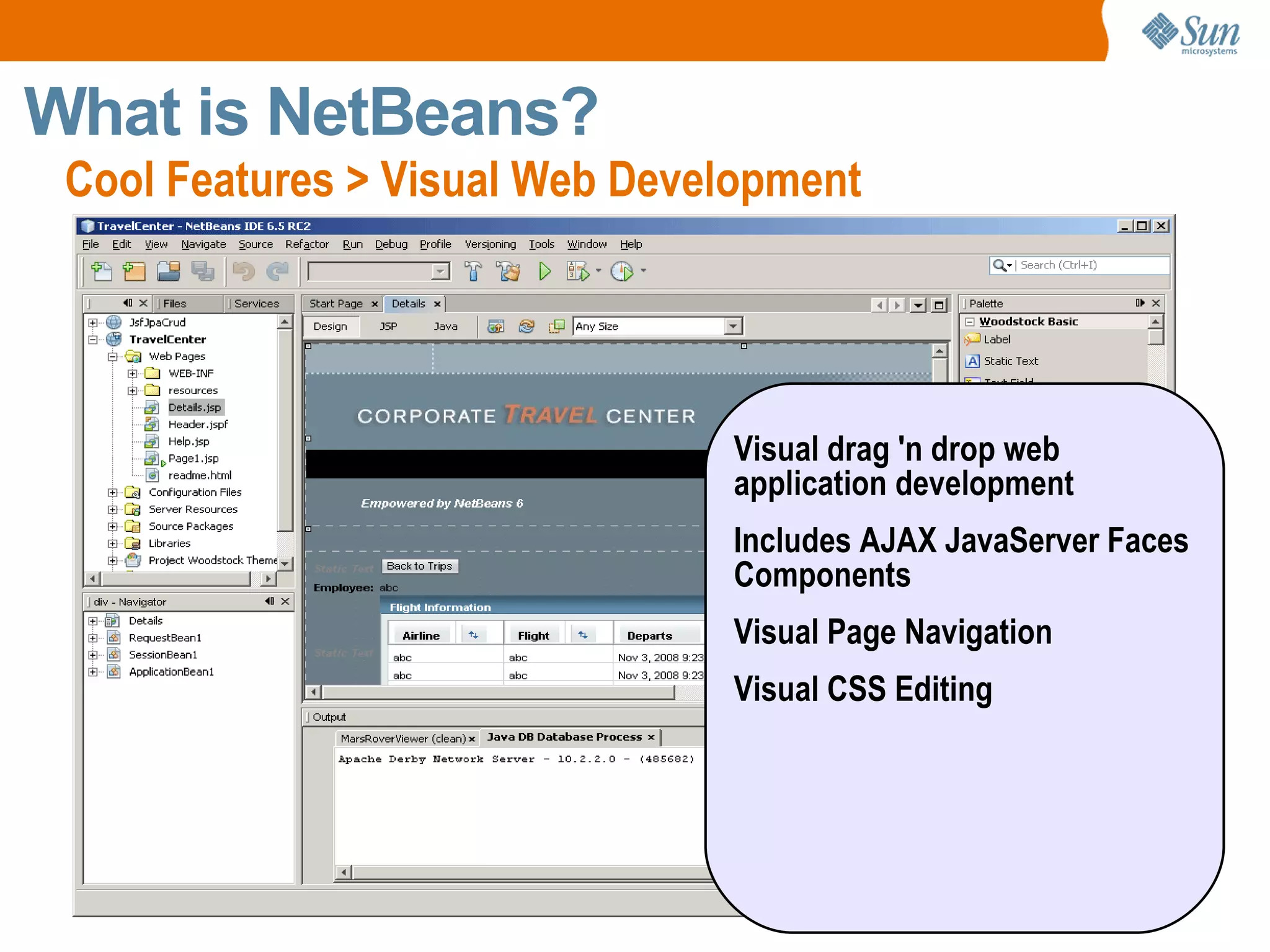Click the New Project toolbar icon

133,271
